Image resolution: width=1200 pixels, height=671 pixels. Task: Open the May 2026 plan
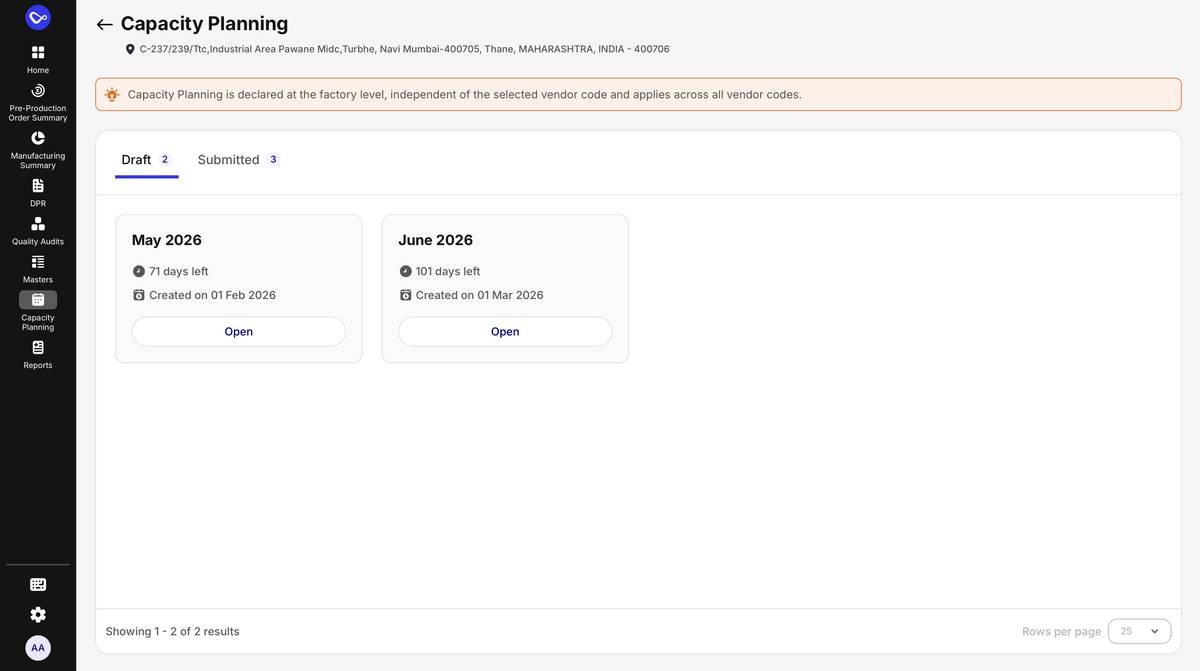click(239, 332)
